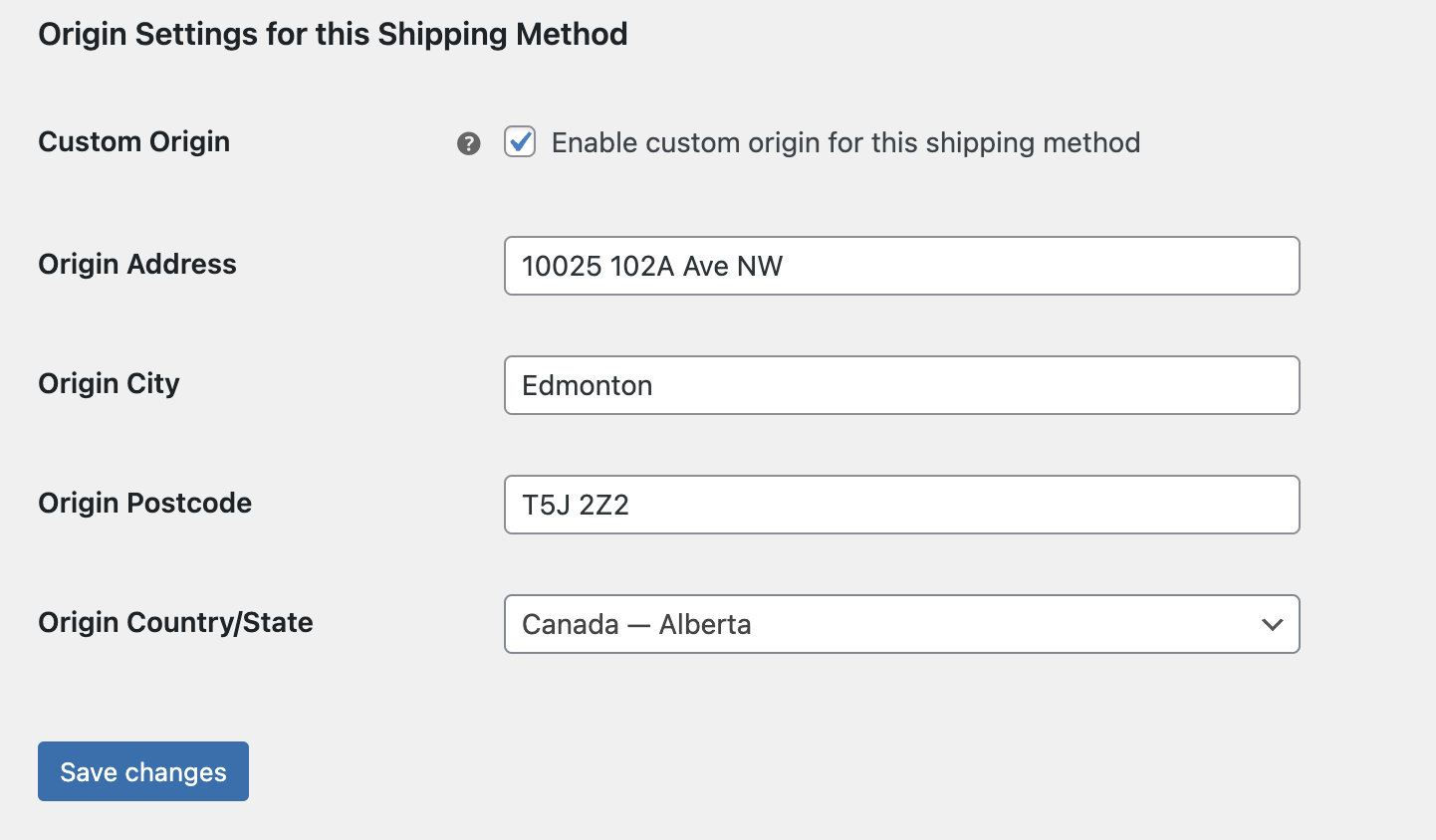1436x840 pixels.
Task: Select a different state from country dropdown
Action: (x=901, y=625)
